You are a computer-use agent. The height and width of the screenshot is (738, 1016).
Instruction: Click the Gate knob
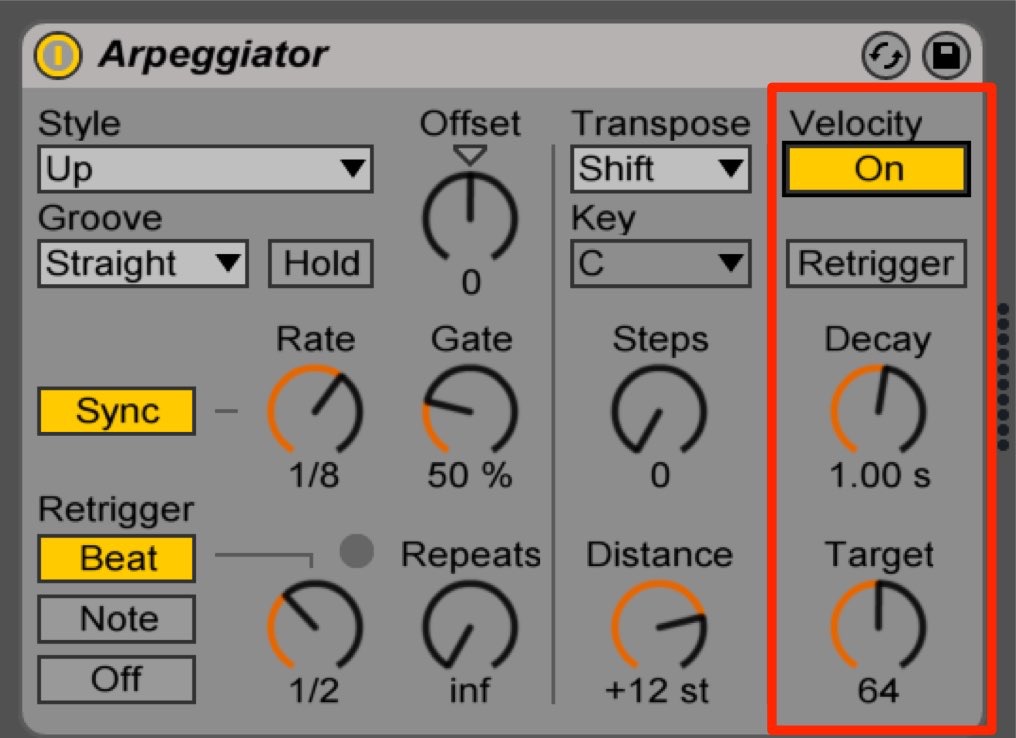pyautogui.click(x=470, y=410)
